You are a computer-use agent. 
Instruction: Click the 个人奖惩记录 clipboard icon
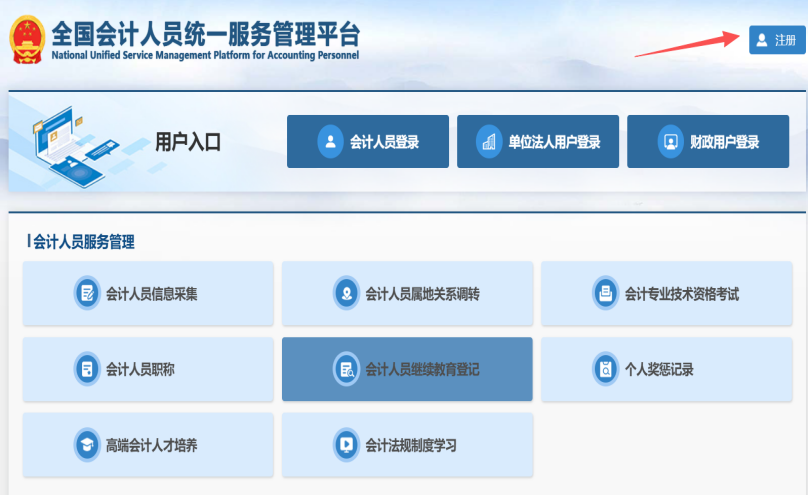(605, 369)
